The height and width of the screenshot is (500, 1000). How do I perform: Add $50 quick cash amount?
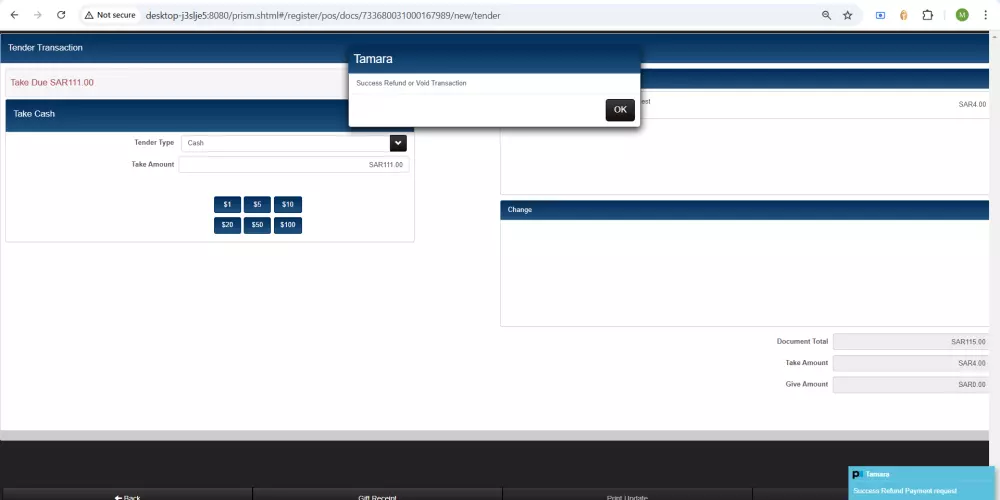pyautogui.click(x=257, y=225)
